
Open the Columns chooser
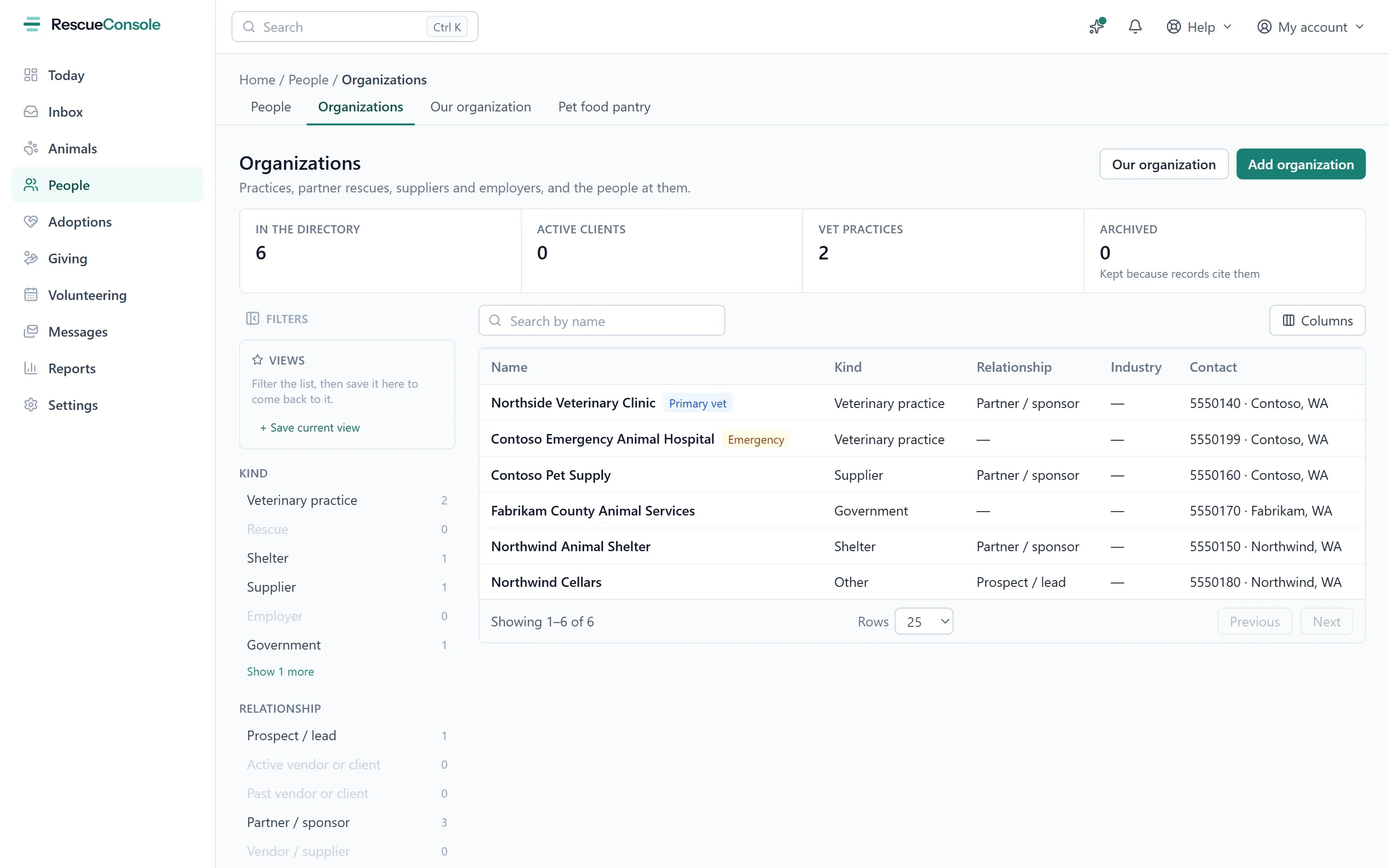point(1317,320)
